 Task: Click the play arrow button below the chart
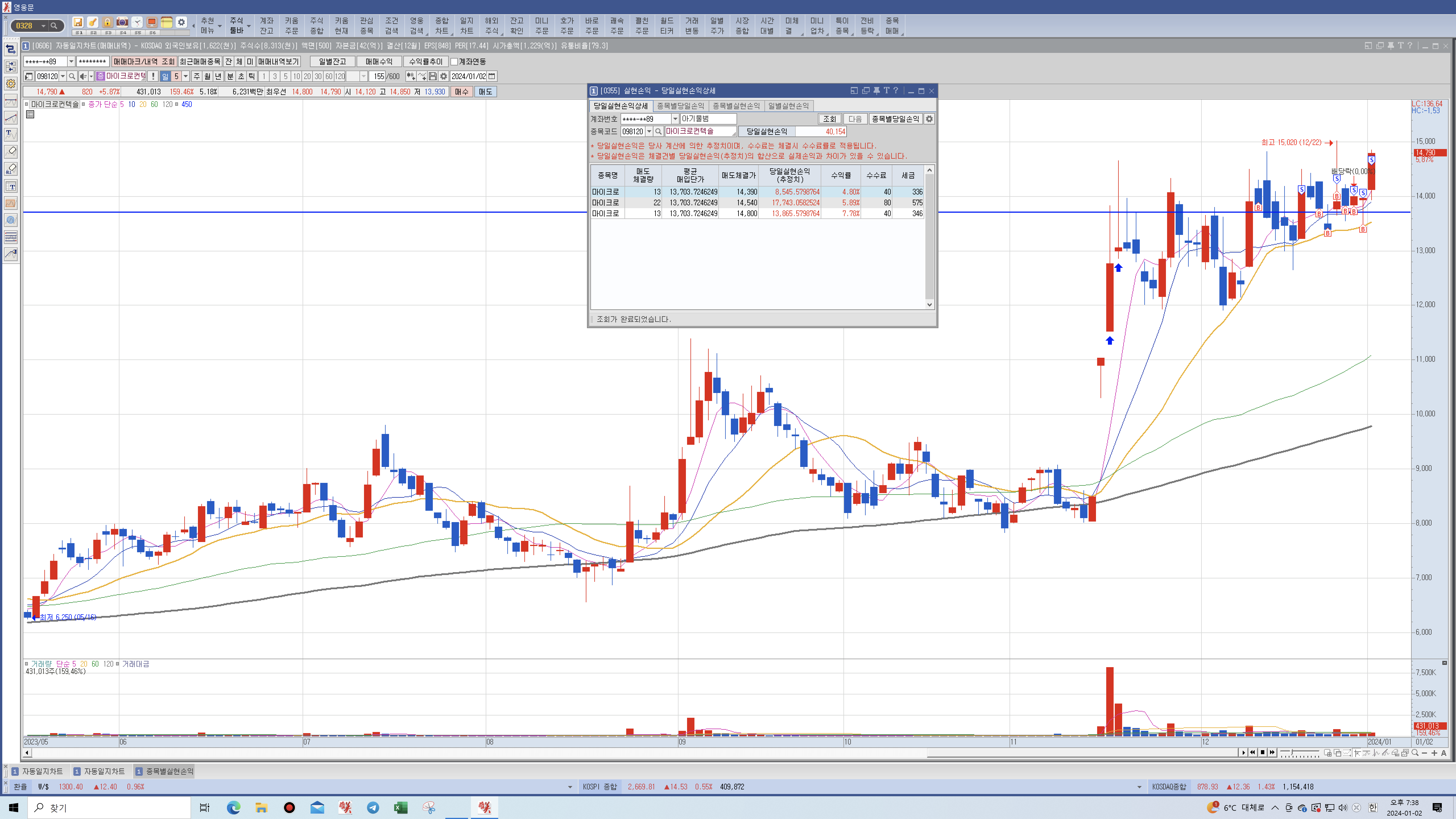click(x=1244, y=752)
